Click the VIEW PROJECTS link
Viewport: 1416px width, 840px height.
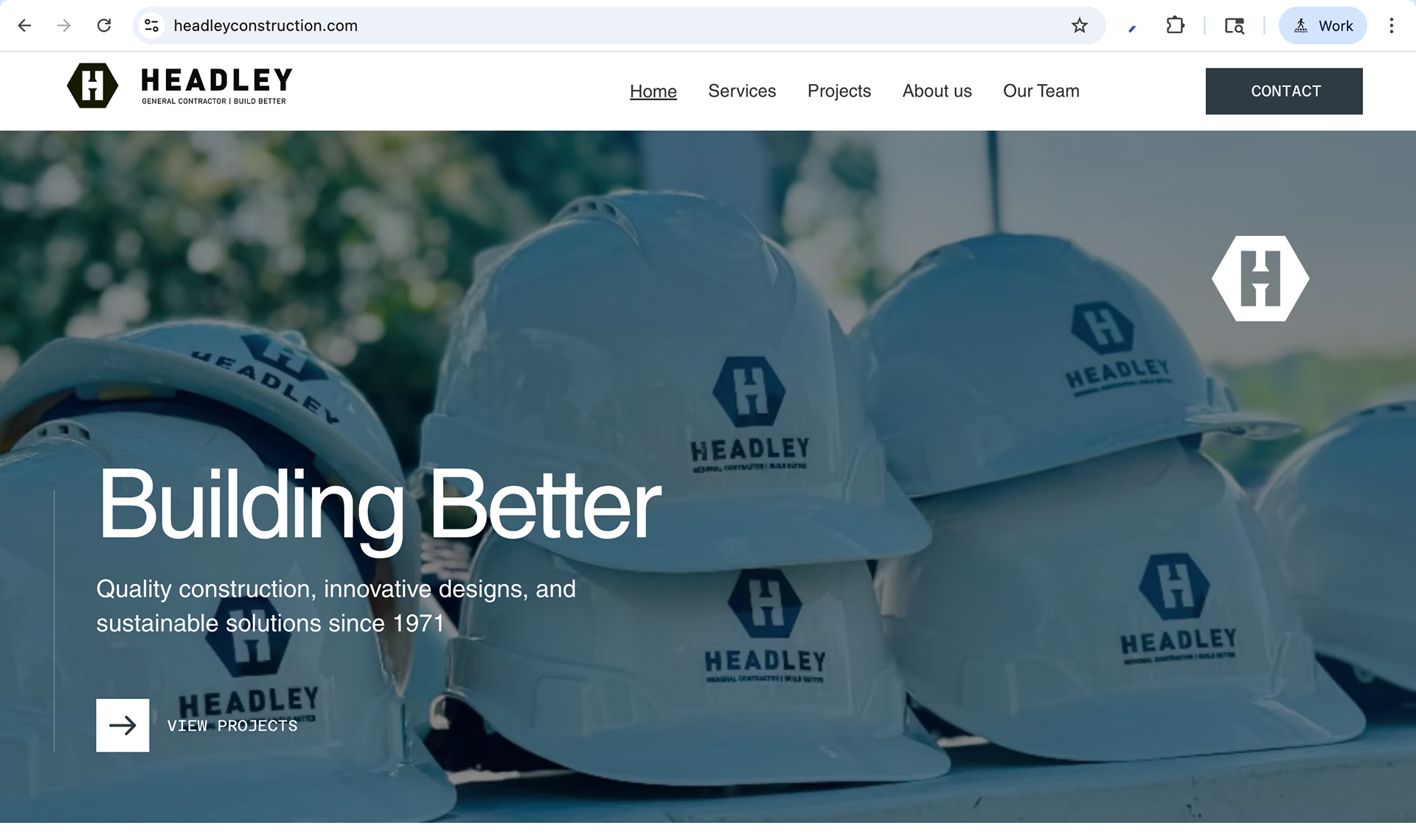click(x=232, y=726)
